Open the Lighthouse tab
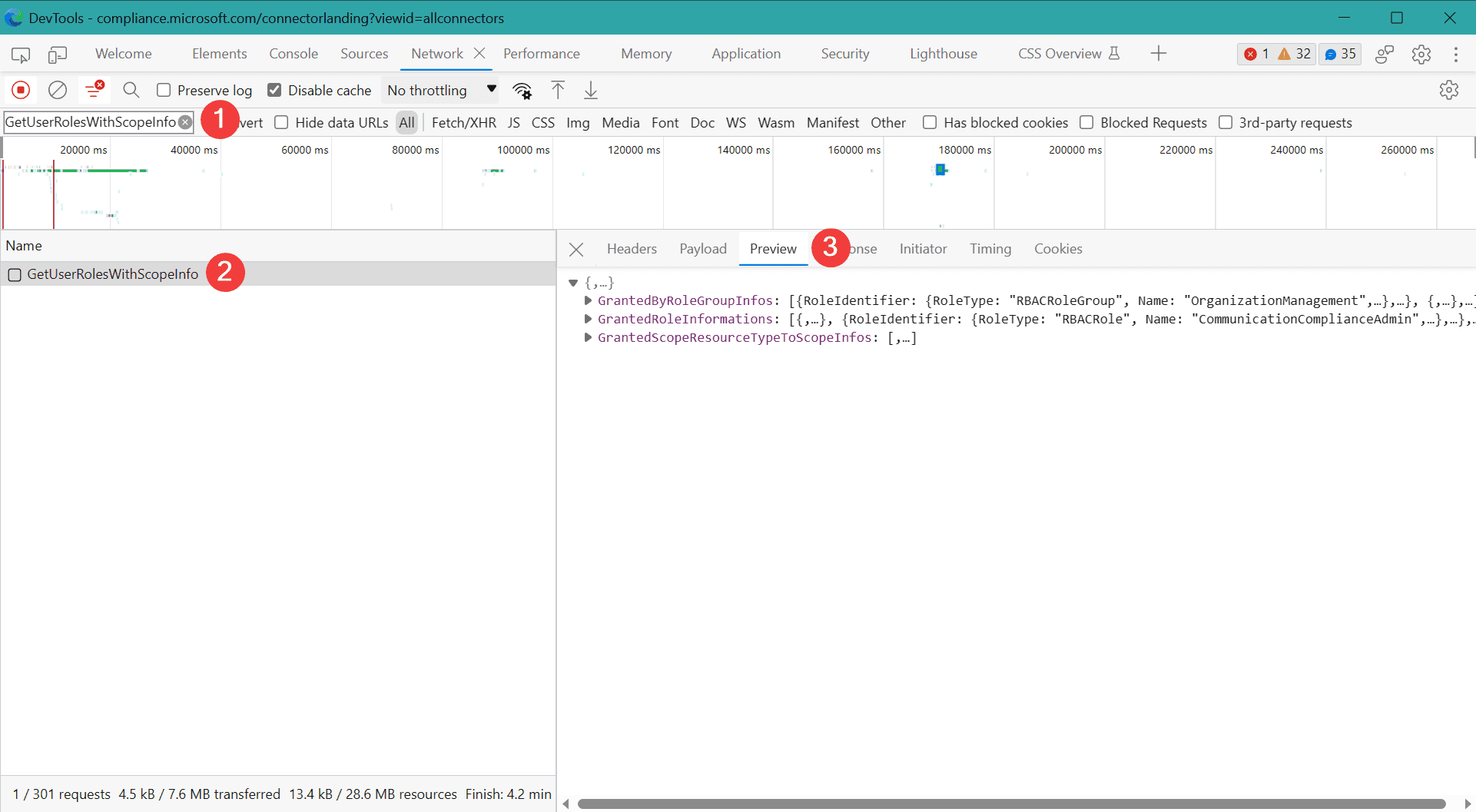 click(944, 54)
